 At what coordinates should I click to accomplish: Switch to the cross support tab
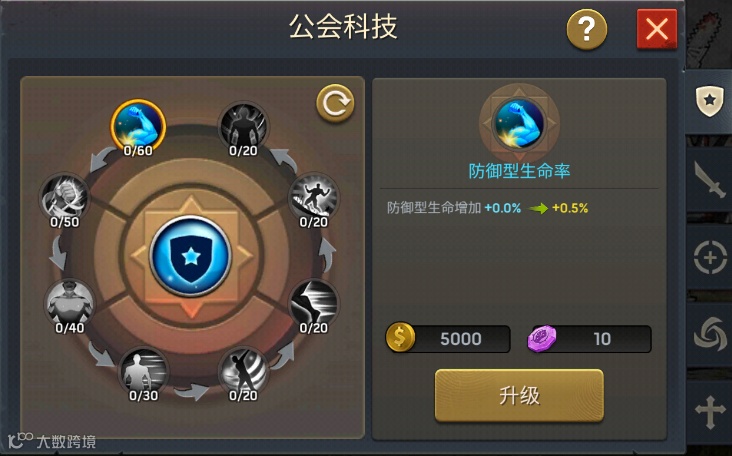click(709, 412)
